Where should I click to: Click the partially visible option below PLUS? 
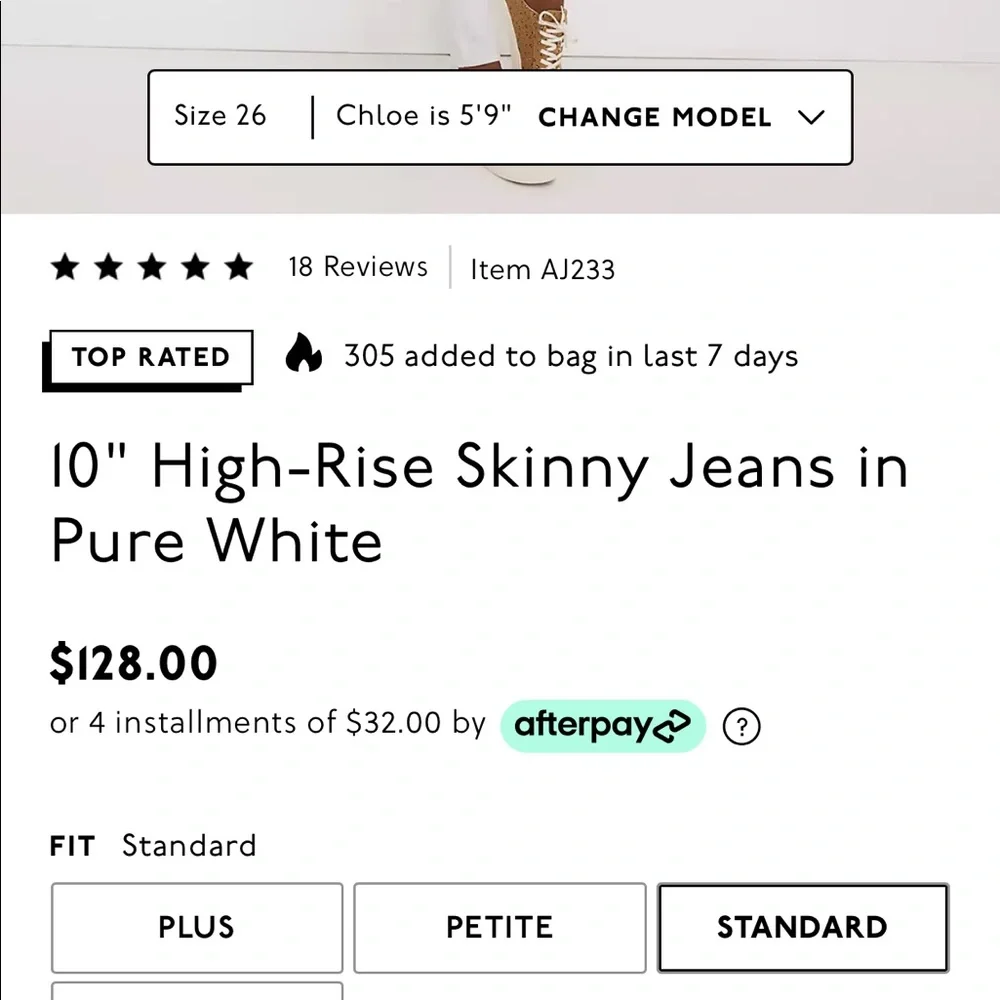196,994
